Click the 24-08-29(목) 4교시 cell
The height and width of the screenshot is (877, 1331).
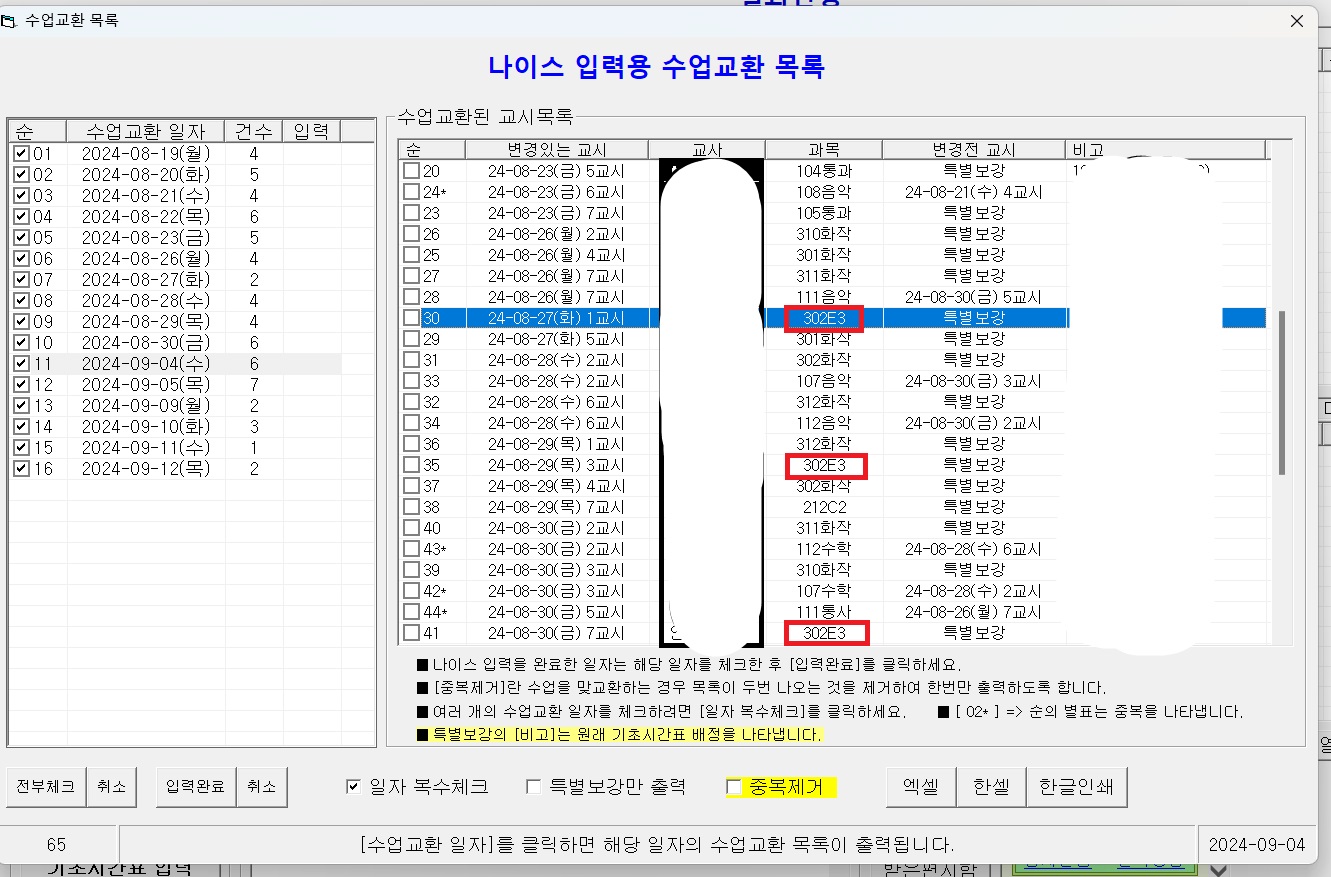point(556,486)
